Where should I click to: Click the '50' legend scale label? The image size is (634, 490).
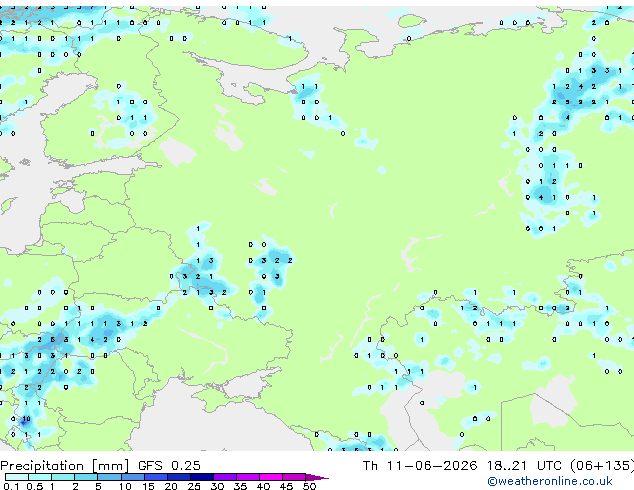tap(309, 486)
